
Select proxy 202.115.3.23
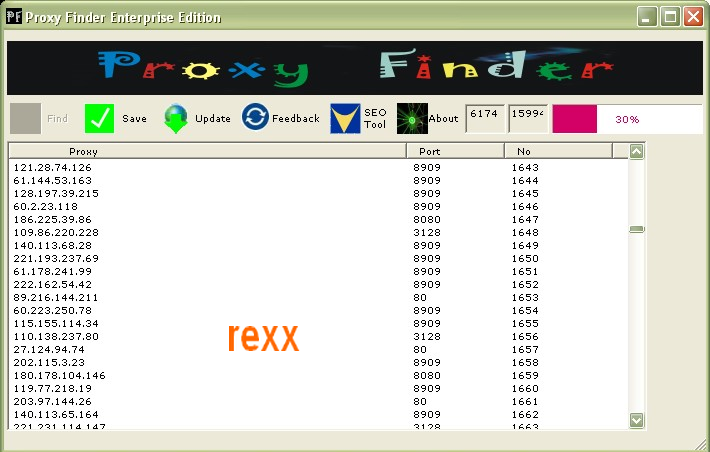(49, 363)
